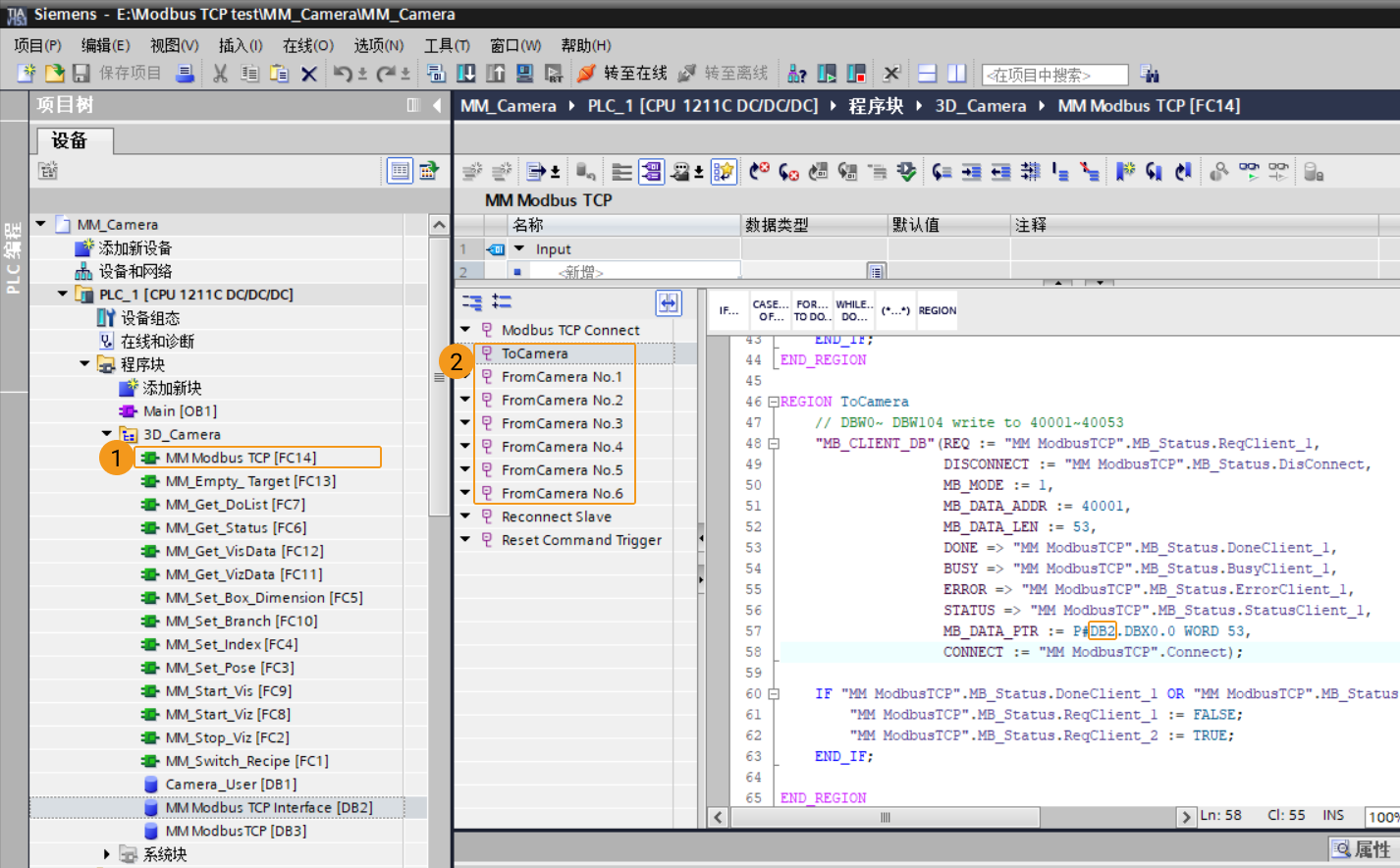The image size is (1400, 868).
Task: Click the Cut icon on the main toolbar
Action: pos(220,73)
